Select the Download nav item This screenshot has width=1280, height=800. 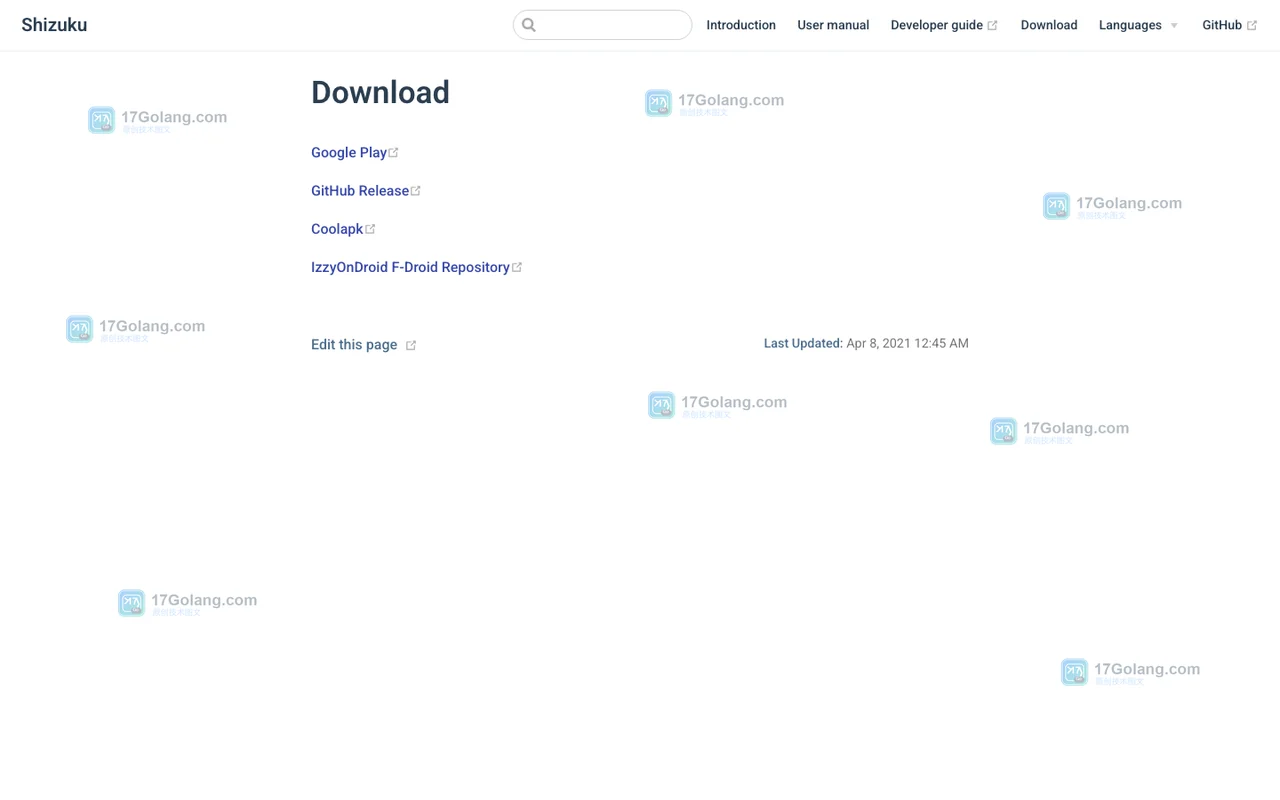click(1049, 25)
